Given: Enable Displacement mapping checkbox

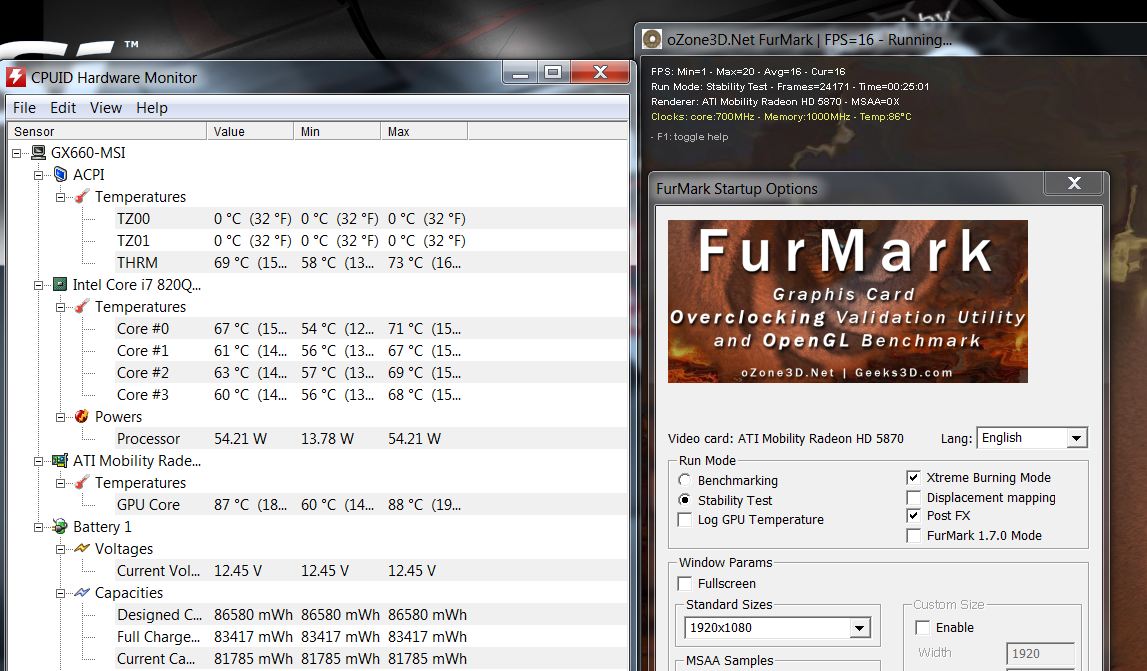Looking at the screenshot, I should point(913,498).
